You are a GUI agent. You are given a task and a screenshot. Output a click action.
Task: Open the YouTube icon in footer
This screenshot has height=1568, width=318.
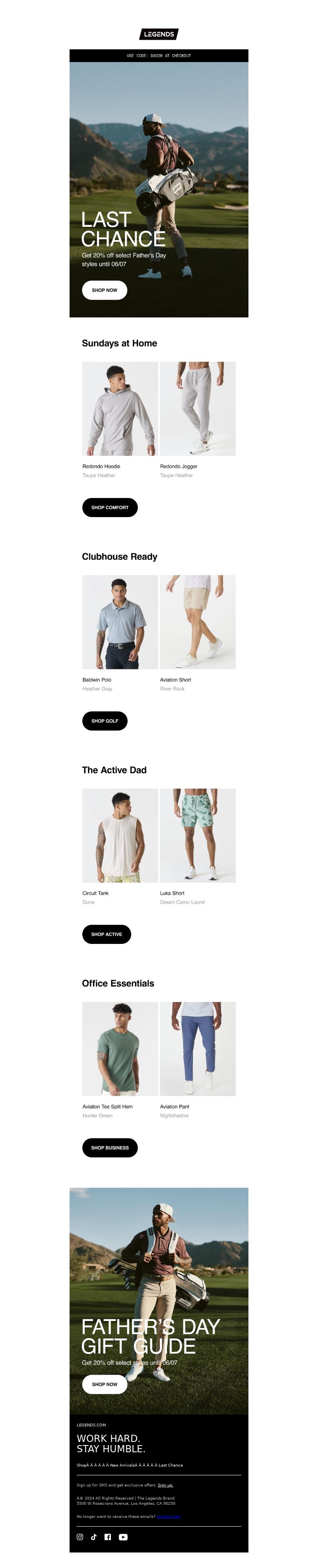[124, 1537]
